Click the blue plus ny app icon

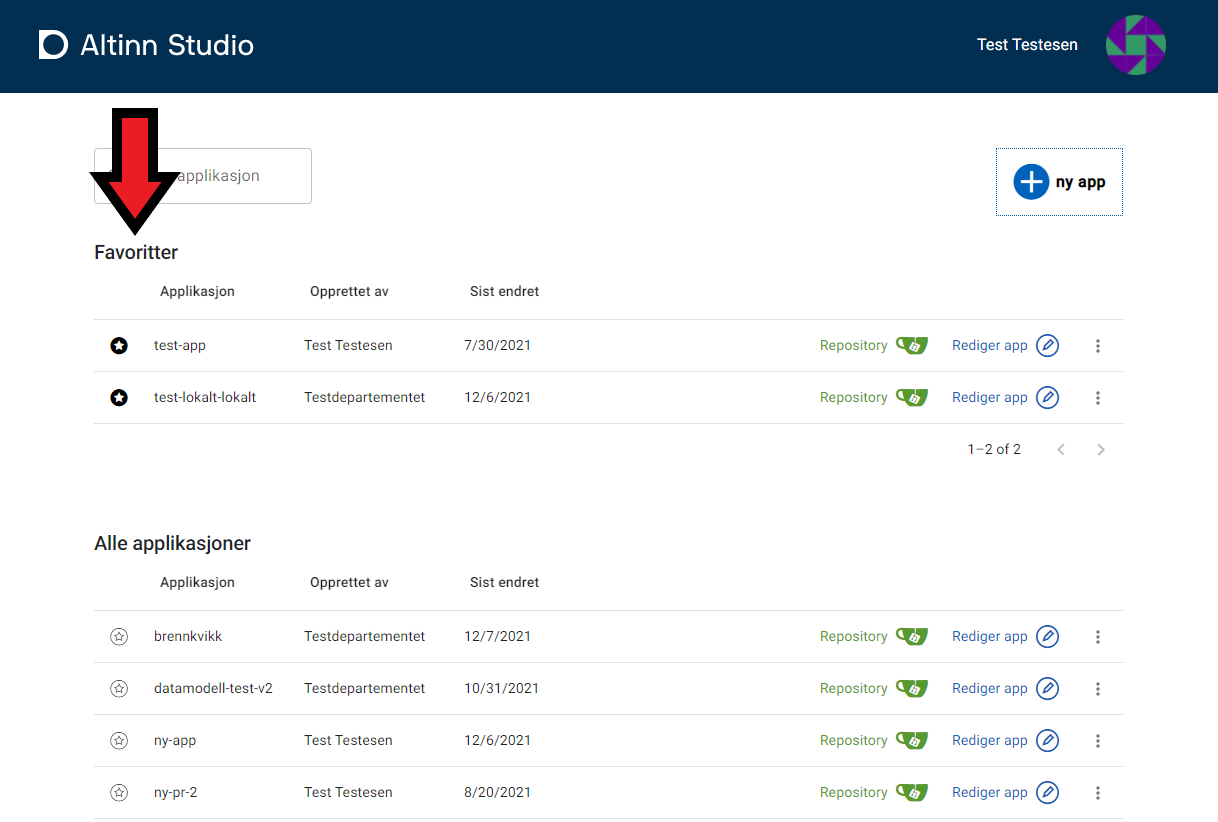click(x=1030, y=182)
